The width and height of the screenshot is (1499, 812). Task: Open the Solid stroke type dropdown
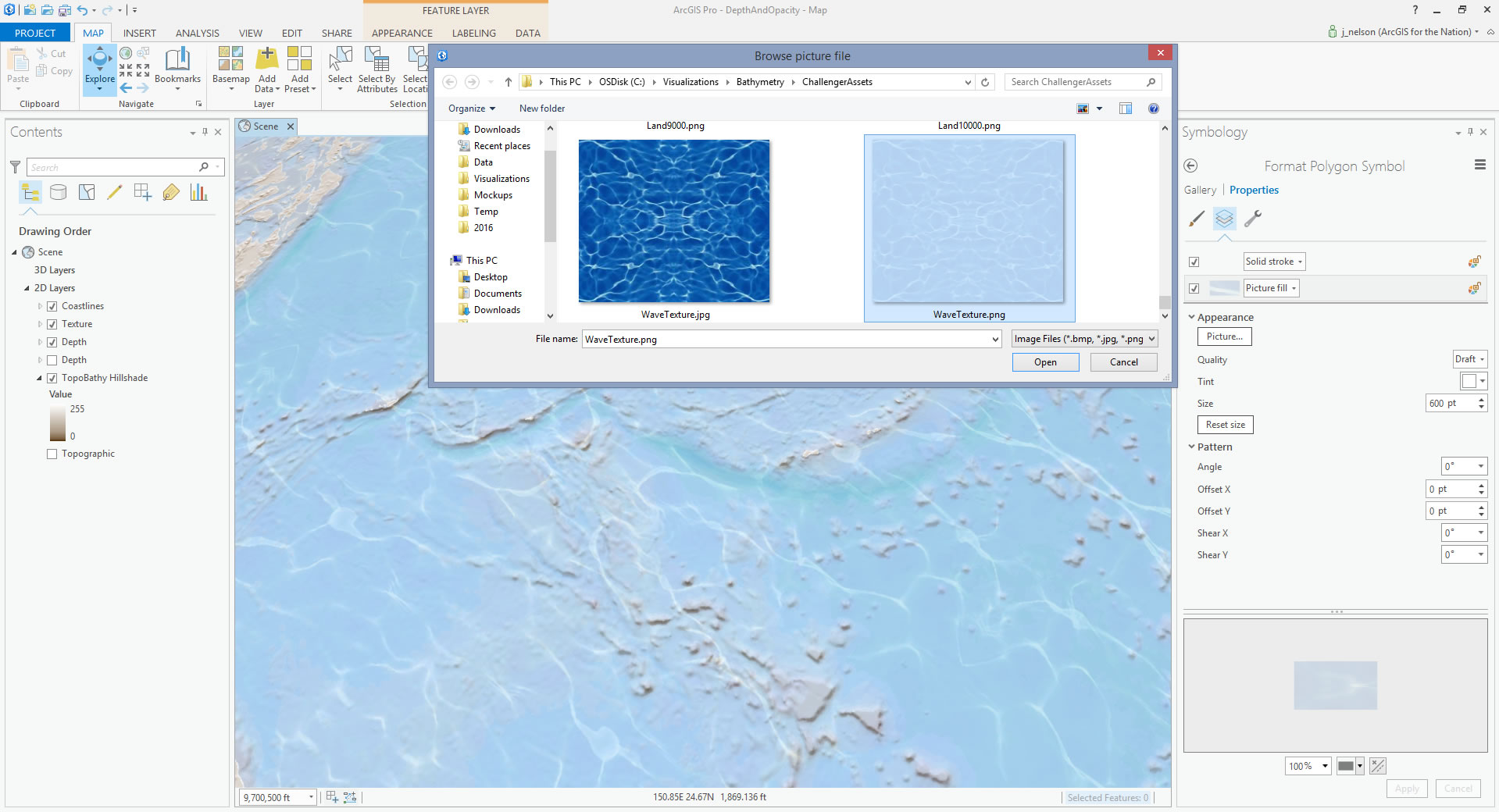1274,262
